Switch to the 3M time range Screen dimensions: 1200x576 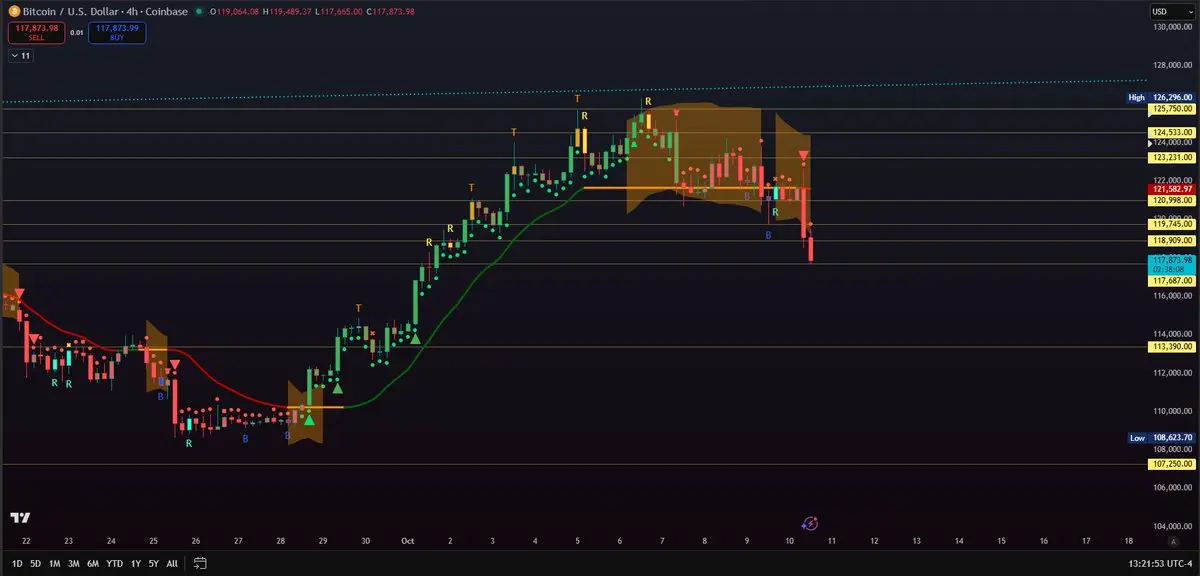[74, 563]
